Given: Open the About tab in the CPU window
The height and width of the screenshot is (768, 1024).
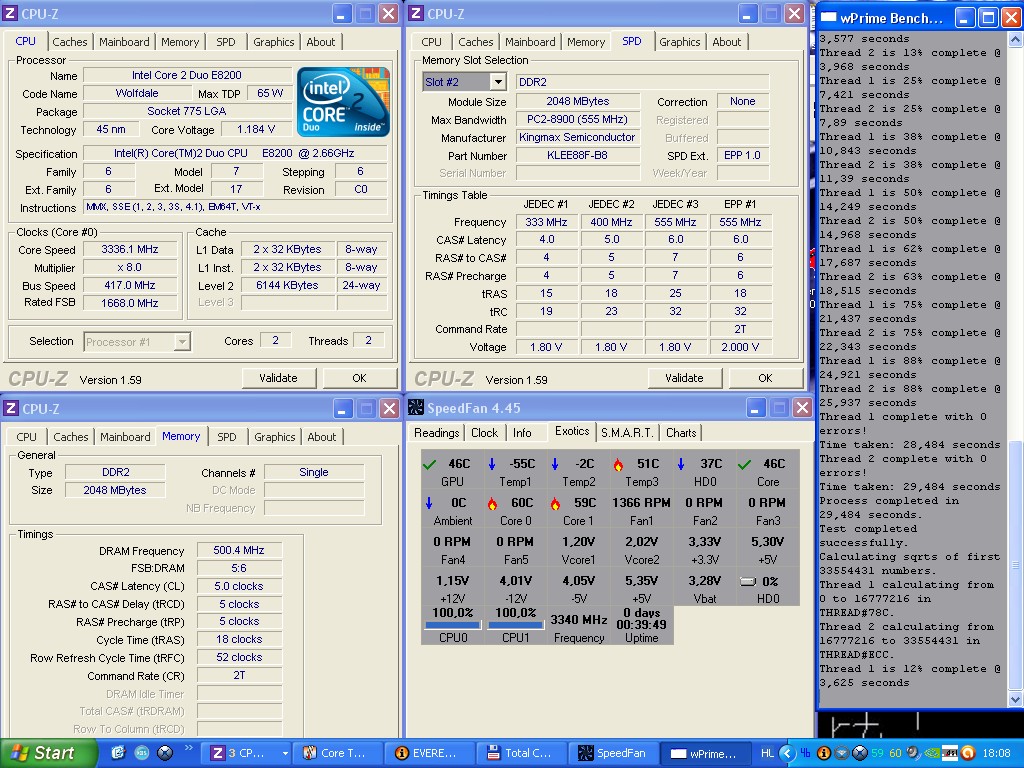Looking at the screenshot, I should [321, 42].
